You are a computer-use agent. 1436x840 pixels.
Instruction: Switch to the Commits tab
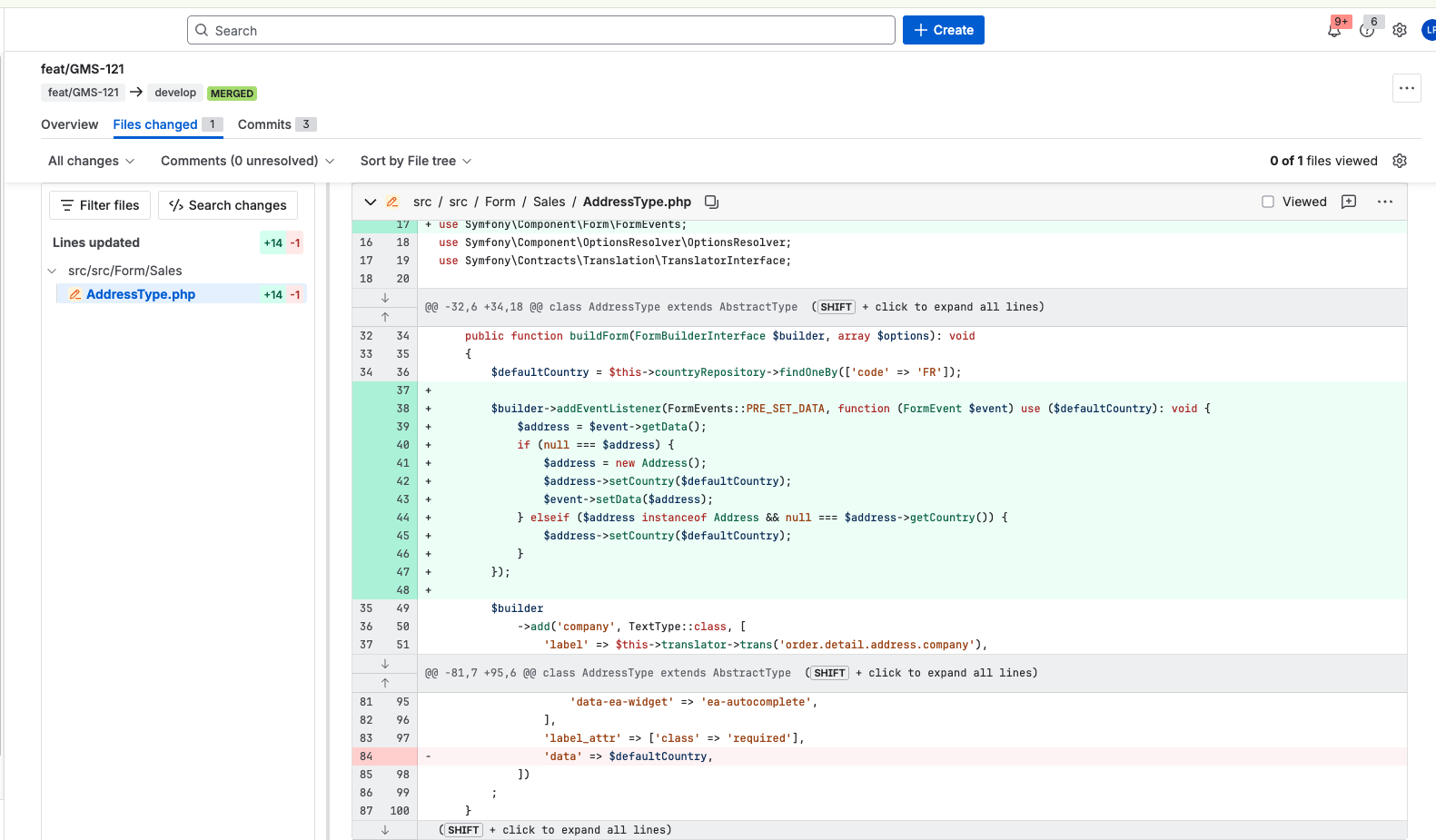click(x=264, y=124)
